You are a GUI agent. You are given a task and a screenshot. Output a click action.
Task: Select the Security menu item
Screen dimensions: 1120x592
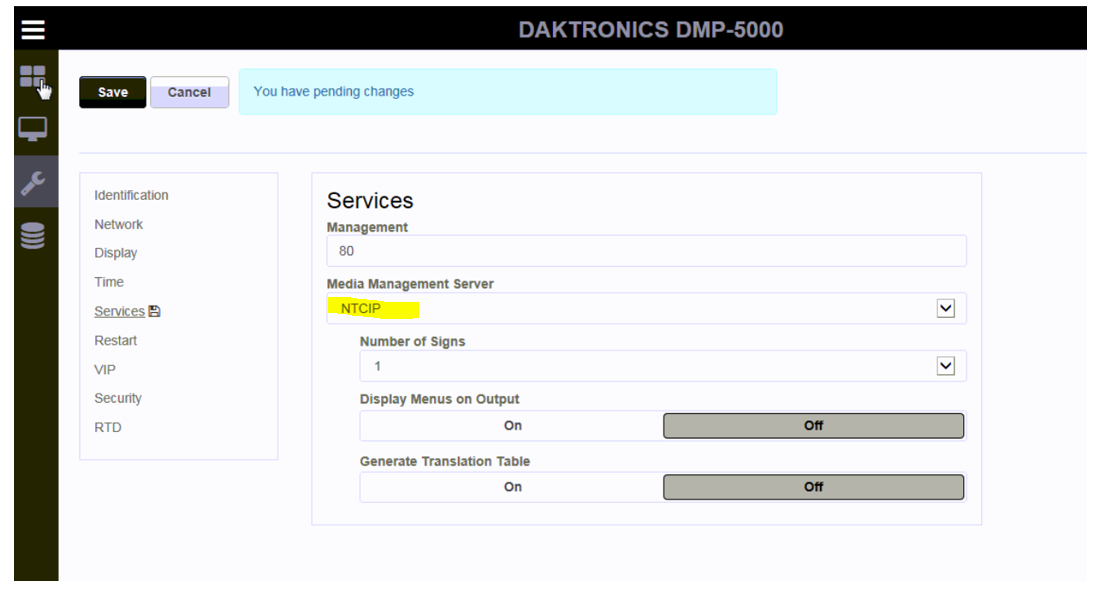[x=118, y=399]
